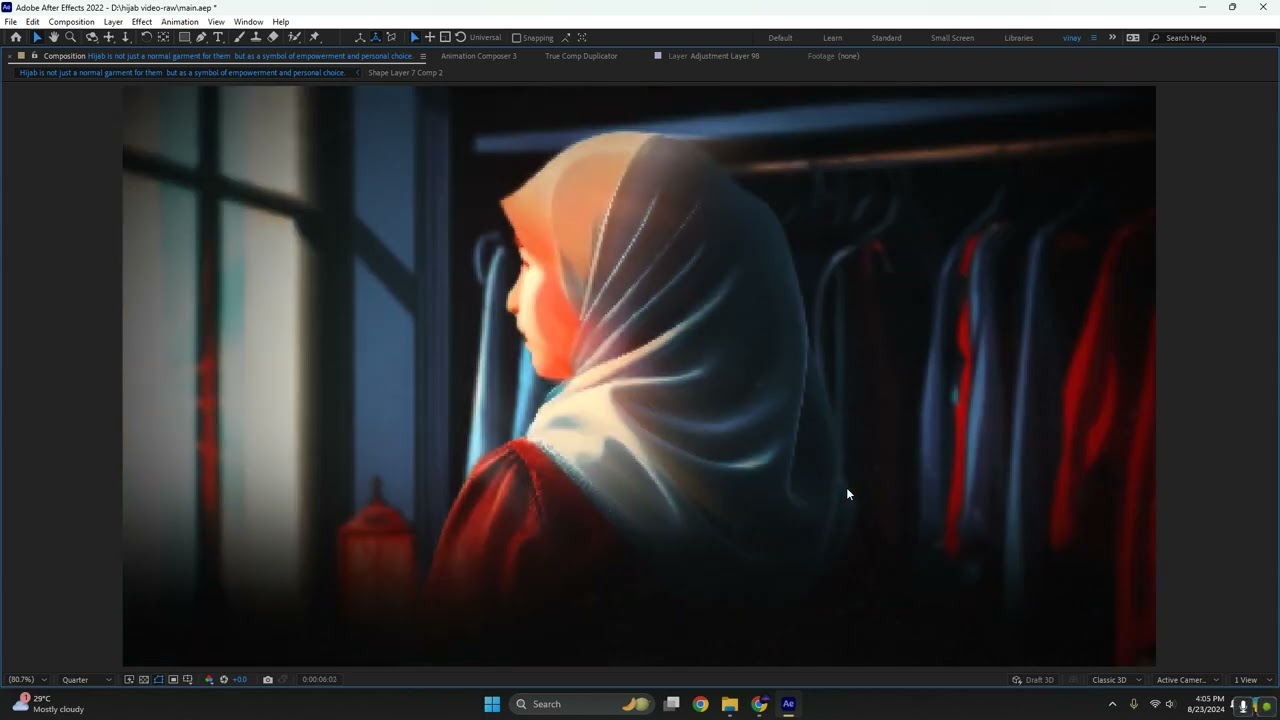Open Sync Settings icon beside Search Help

click(1133, 38)
